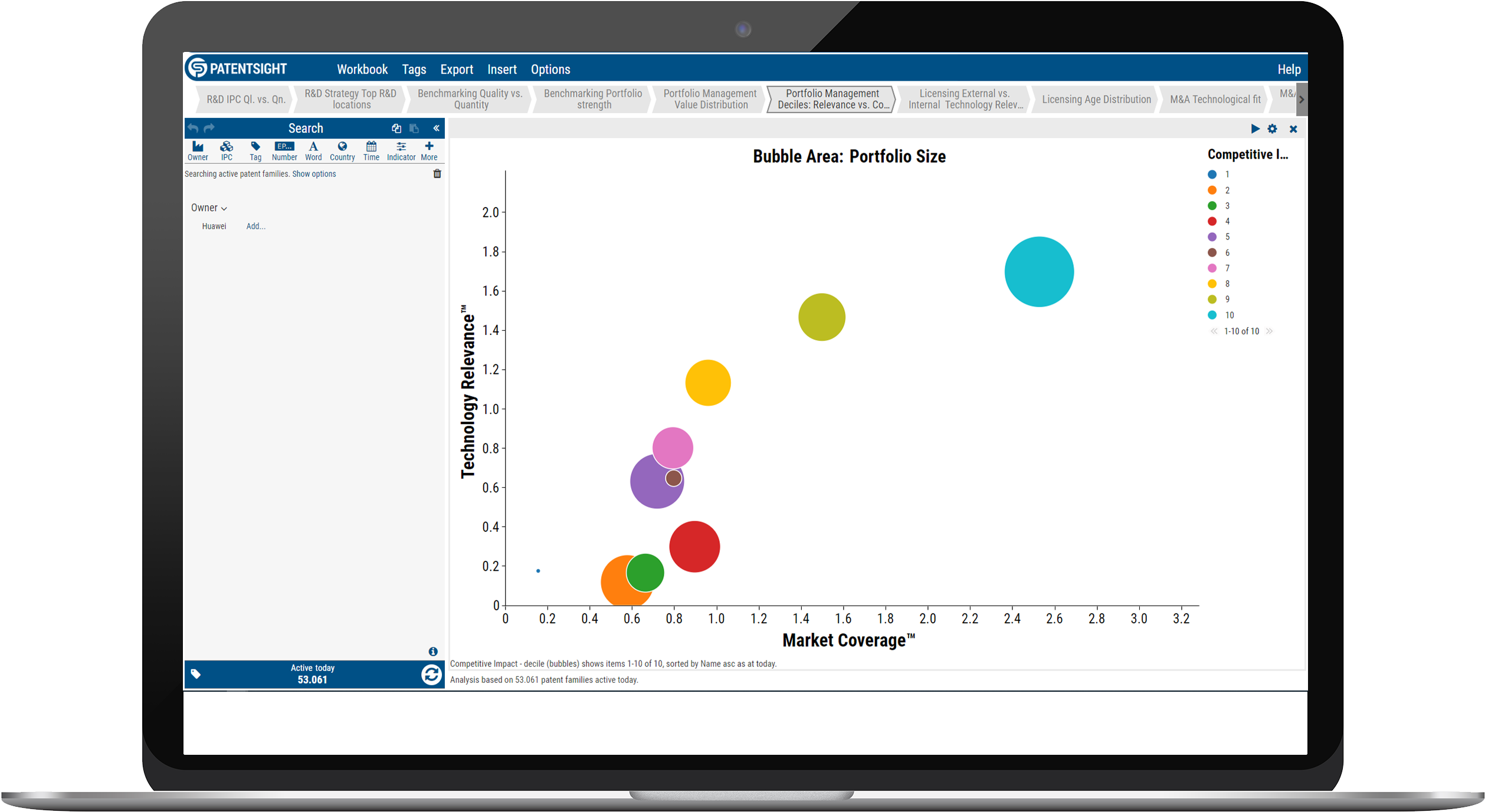Viewport: 1485px width, 812px height.
Task: Toggle the search panel collapse arrow
Action: tap(436, 128)
